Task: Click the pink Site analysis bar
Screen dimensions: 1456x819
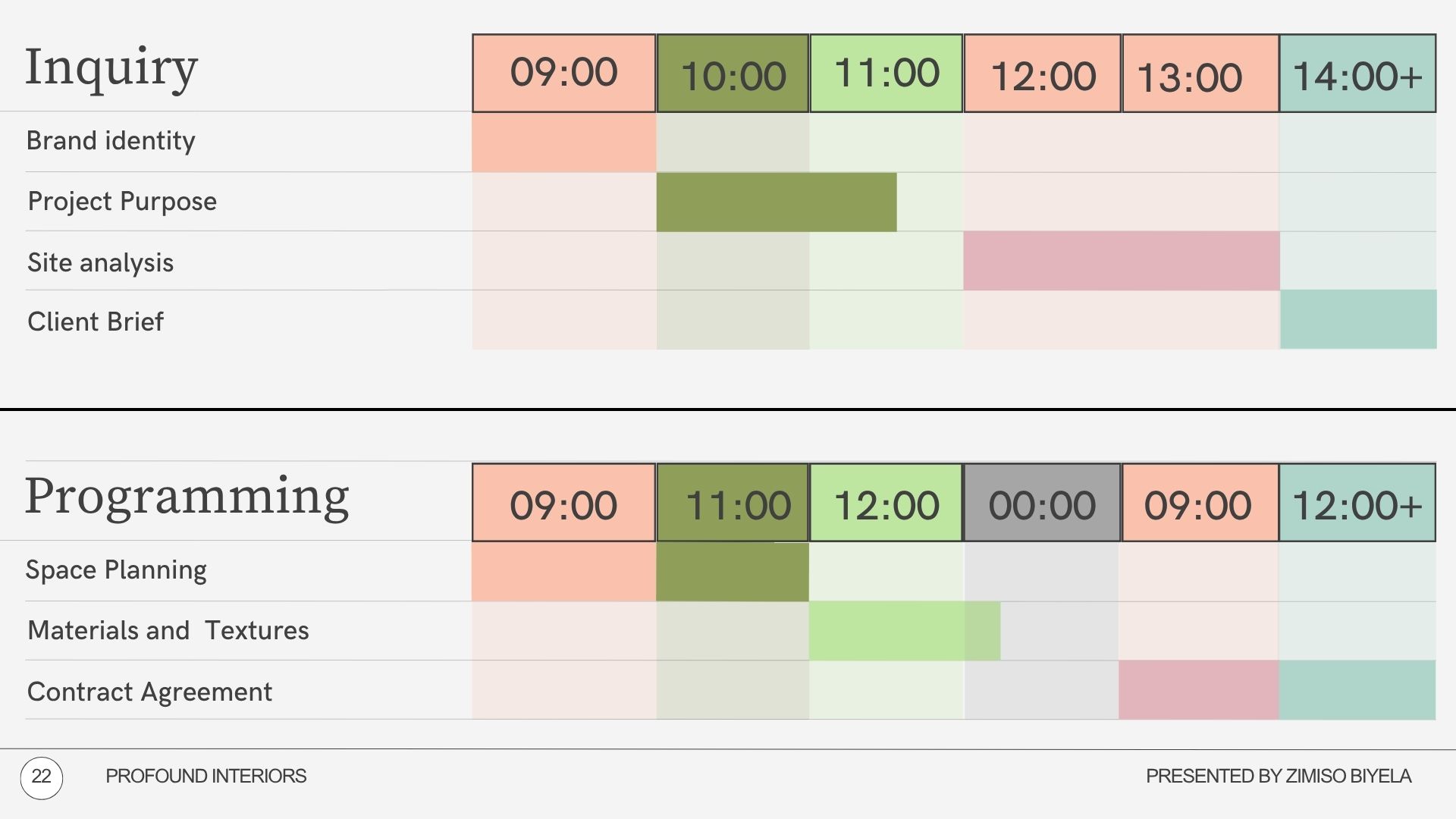Action: [x=1121, y=261]
